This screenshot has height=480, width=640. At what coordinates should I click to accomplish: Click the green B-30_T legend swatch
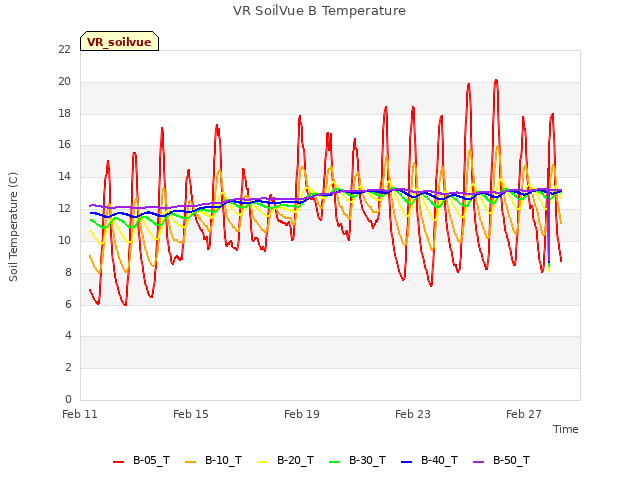coord(334,462)
